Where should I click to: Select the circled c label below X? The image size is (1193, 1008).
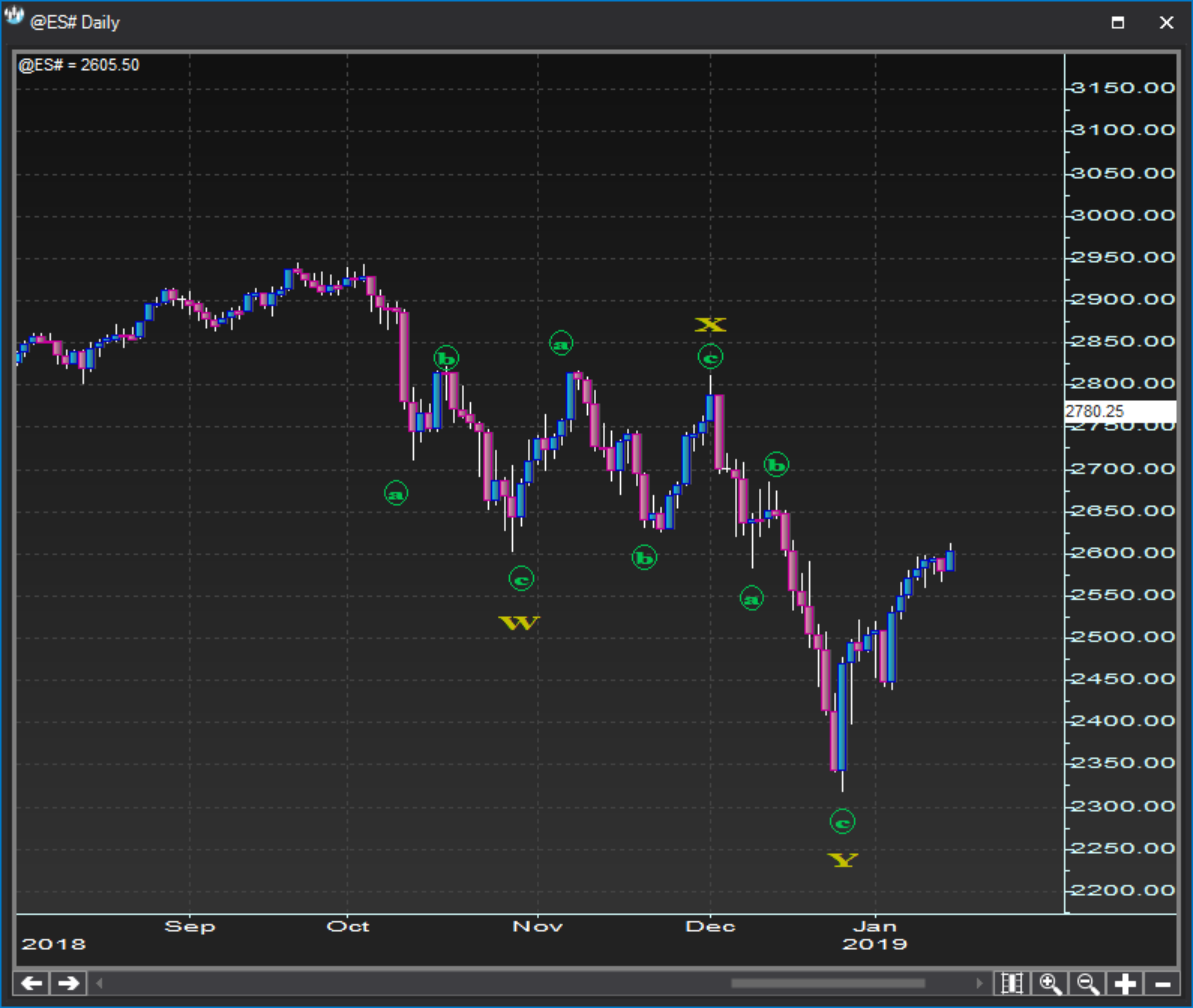tap(711, 356)
